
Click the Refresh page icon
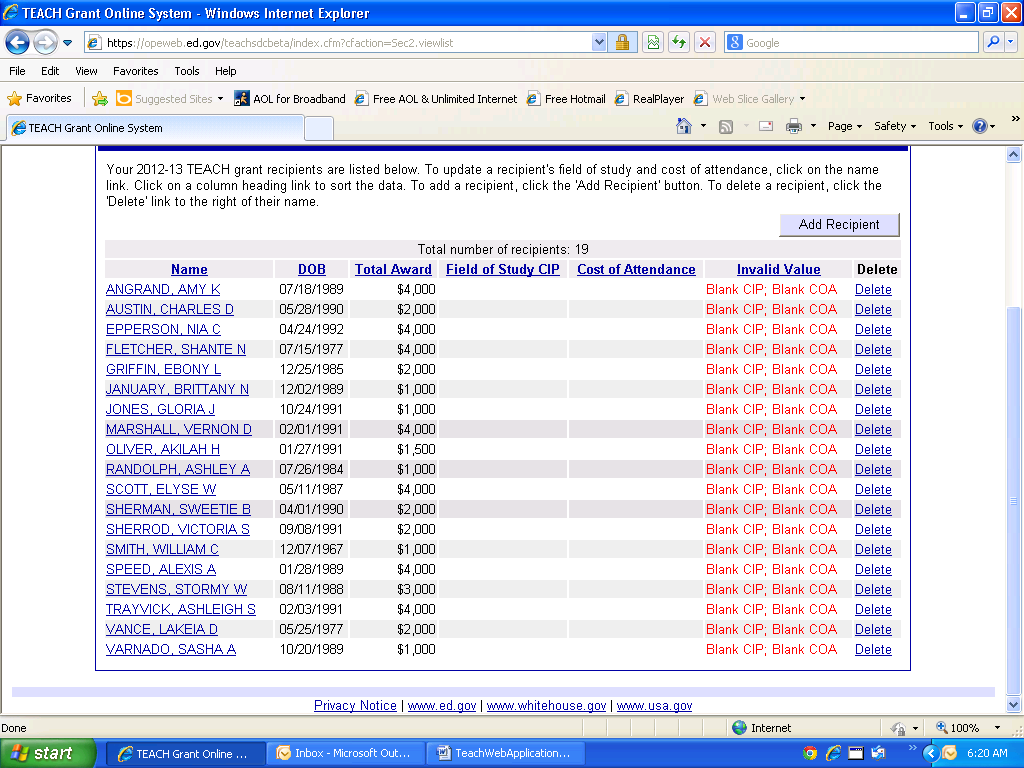click(680, 43)
